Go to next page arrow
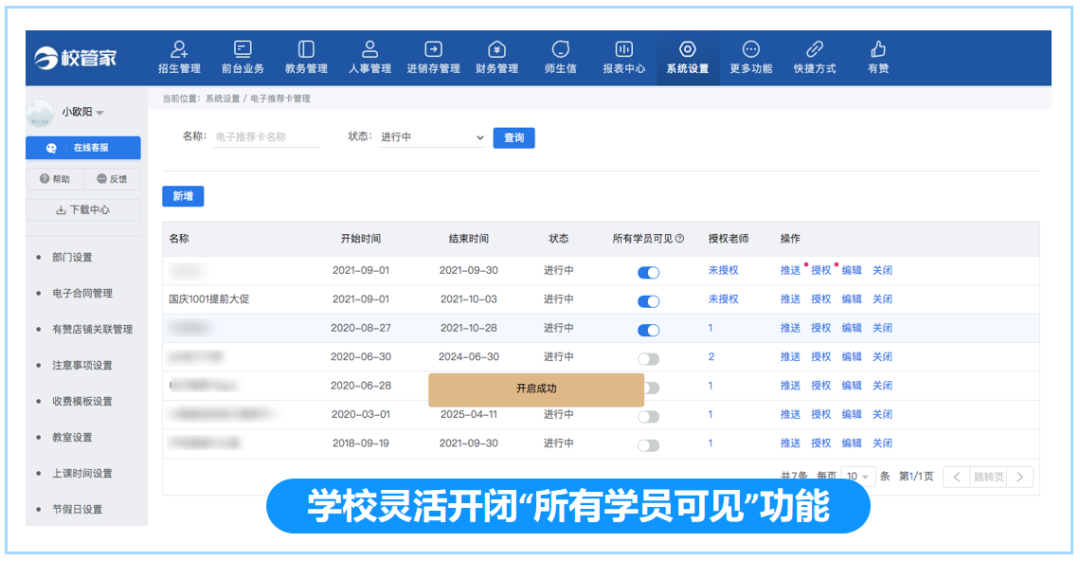Viewport: 1080px width, 561px height. [x=1020, y=477]
